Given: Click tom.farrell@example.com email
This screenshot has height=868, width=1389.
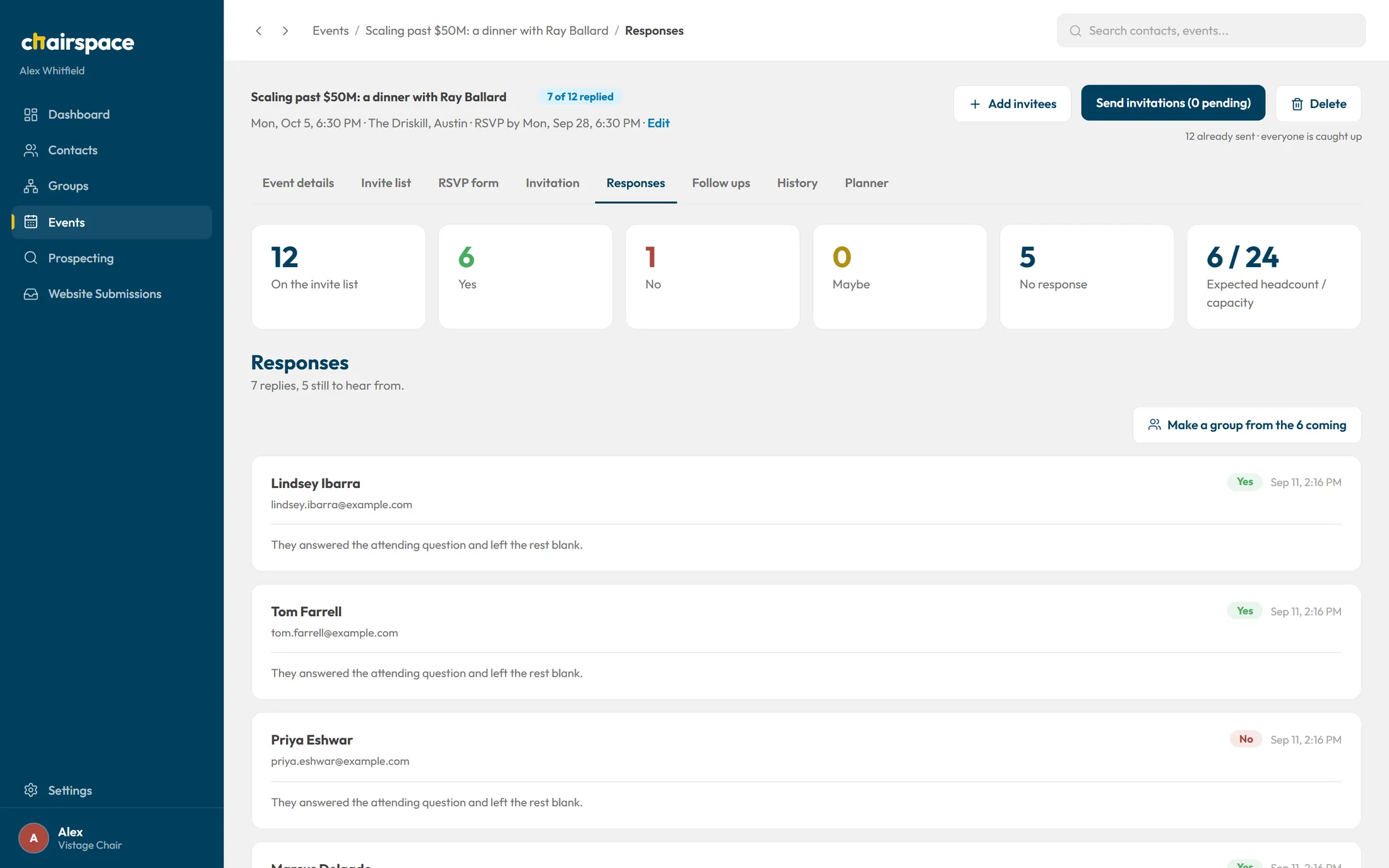Looking at the screenshot, I should [x=334, y=633].
